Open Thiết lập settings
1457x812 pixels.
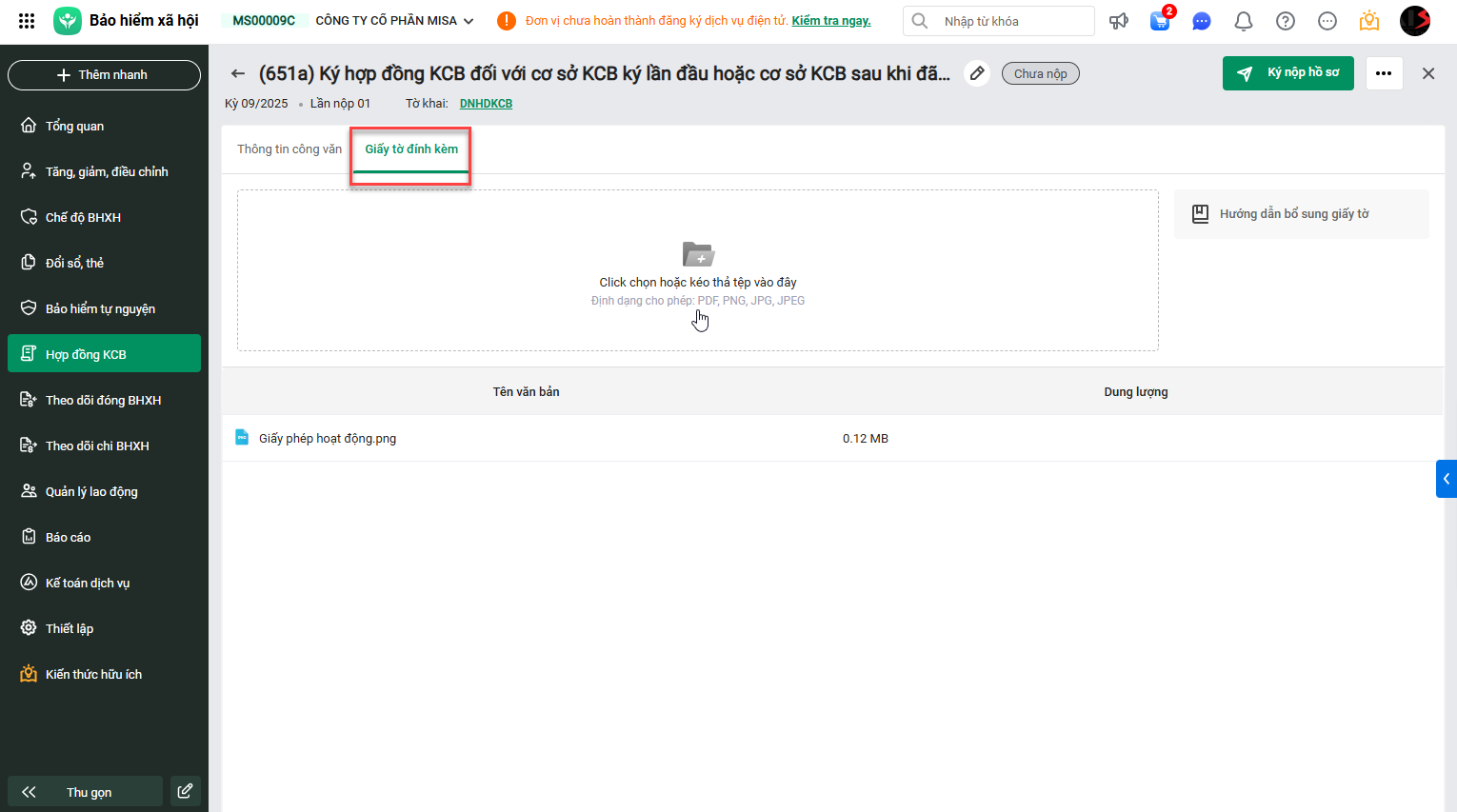tap(104, 628)
